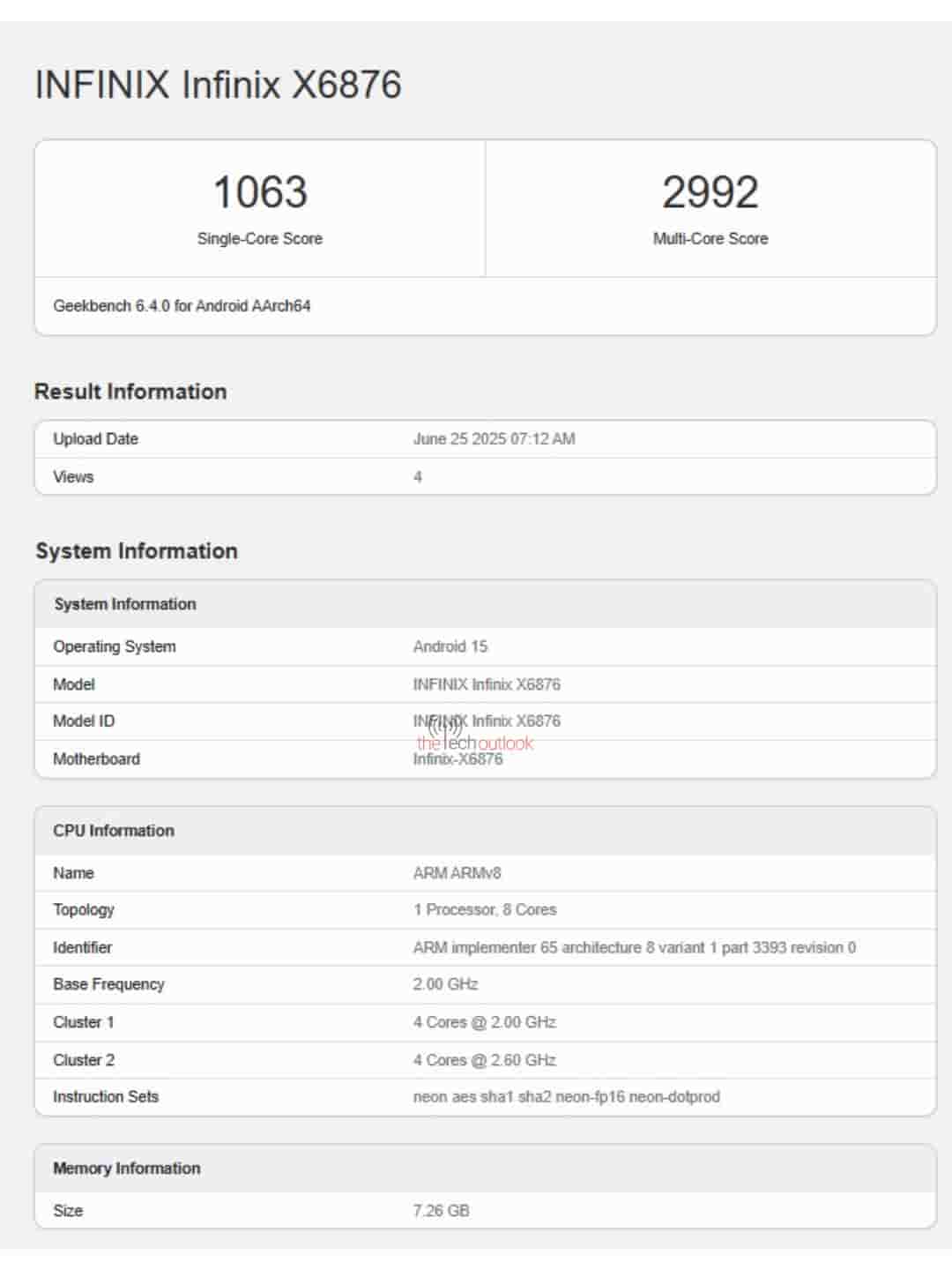Click the Topology value 1 Processor, 8 Cores

click(485, 910)
